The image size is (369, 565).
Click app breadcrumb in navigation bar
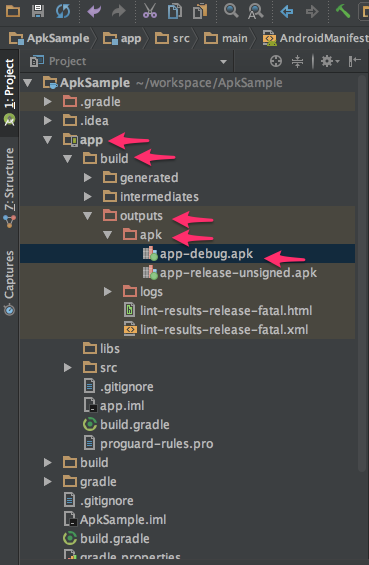point(122,38)
